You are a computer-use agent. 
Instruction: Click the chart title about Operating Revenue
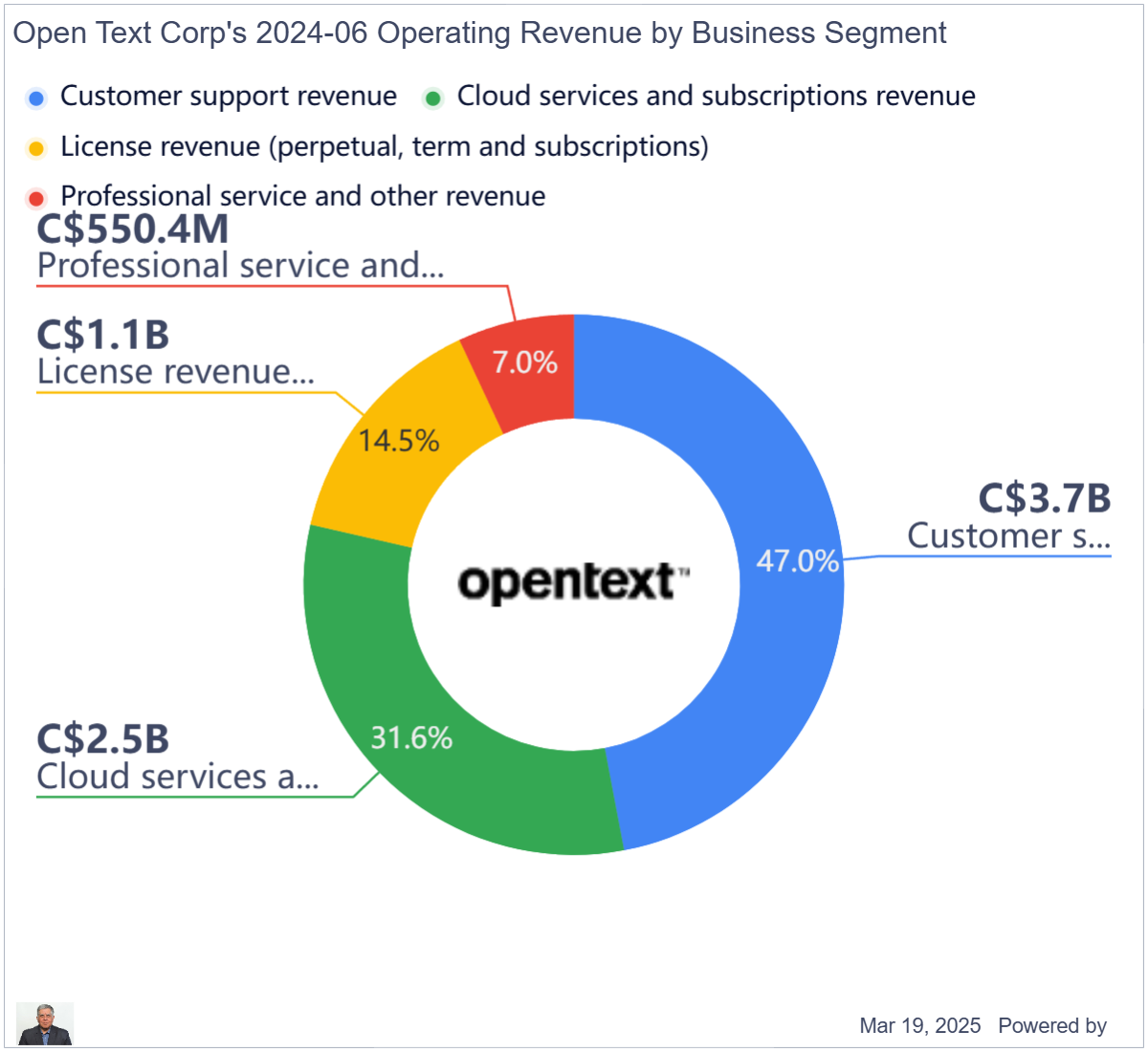pyautogui.click(x=479, y=33)
